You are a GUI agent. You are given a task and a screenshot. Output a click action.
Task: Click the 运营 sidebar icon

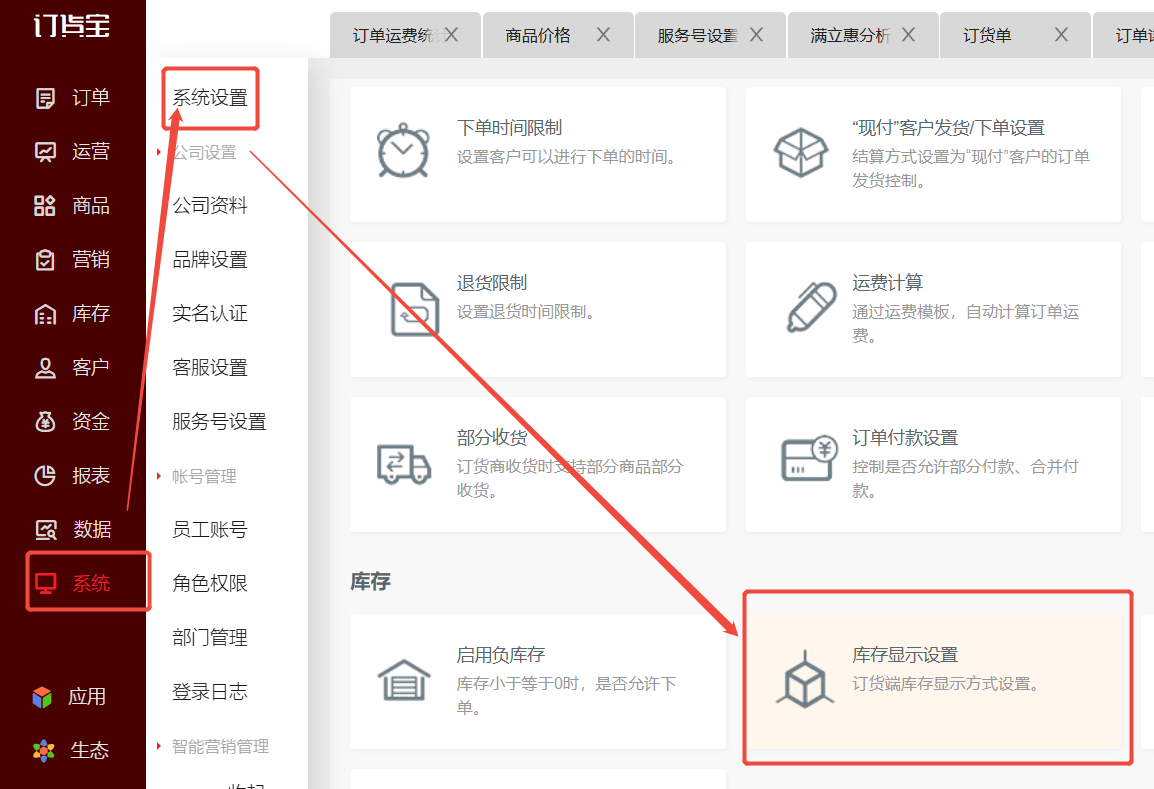pyautogui.click(x=45, y=152)
